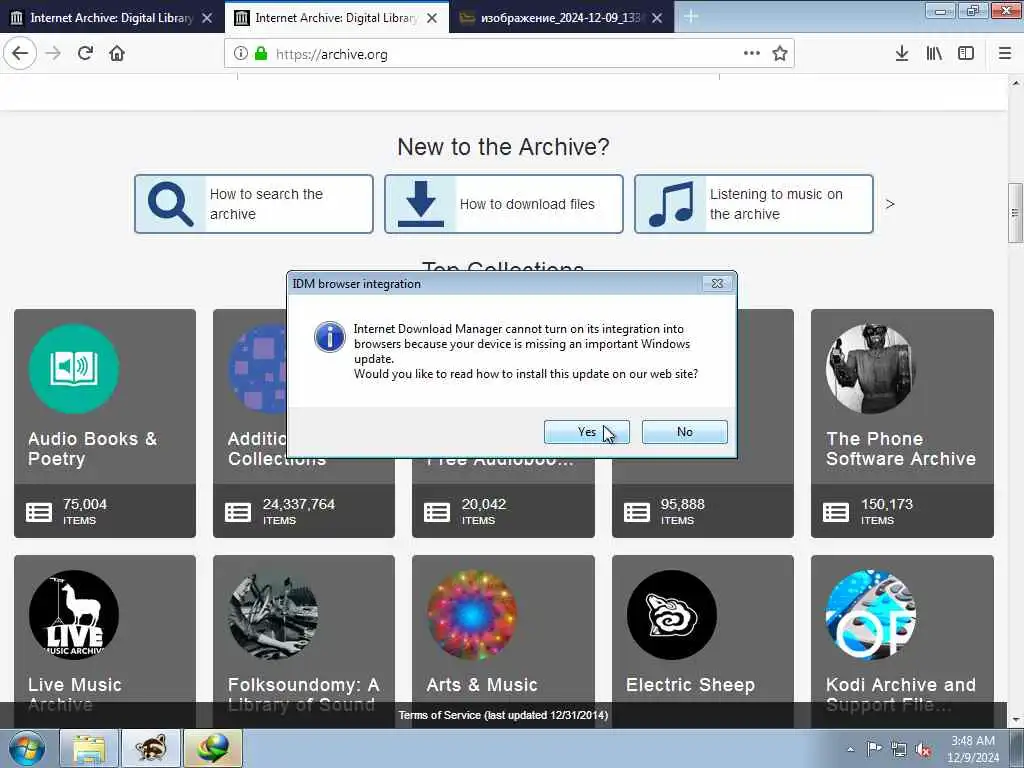
Task: Click the green padlock security icon
Action: (x=261, y=54)
